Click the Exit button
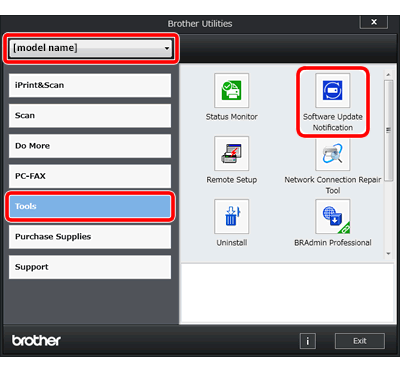 coord(360,341)
